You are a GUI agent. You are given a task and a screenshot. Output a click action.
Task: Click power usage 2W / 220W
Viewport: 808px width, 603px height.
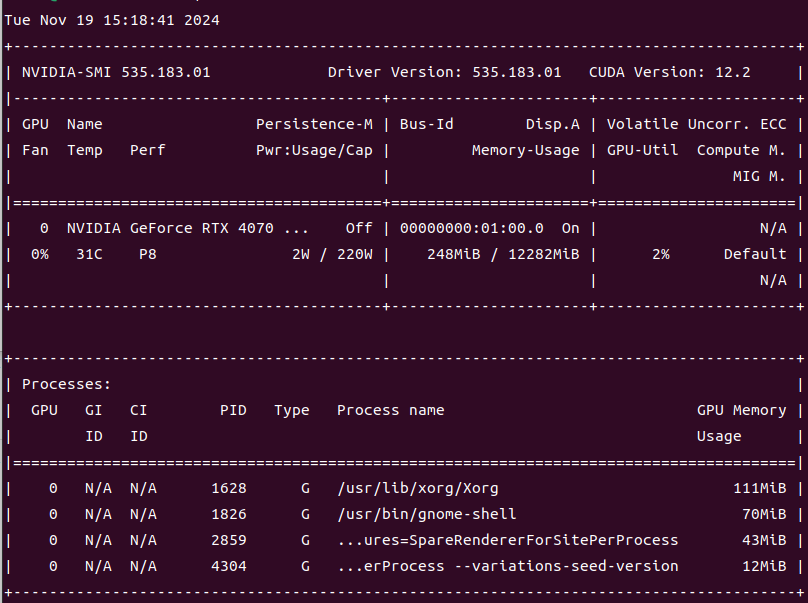pos(332,255)
